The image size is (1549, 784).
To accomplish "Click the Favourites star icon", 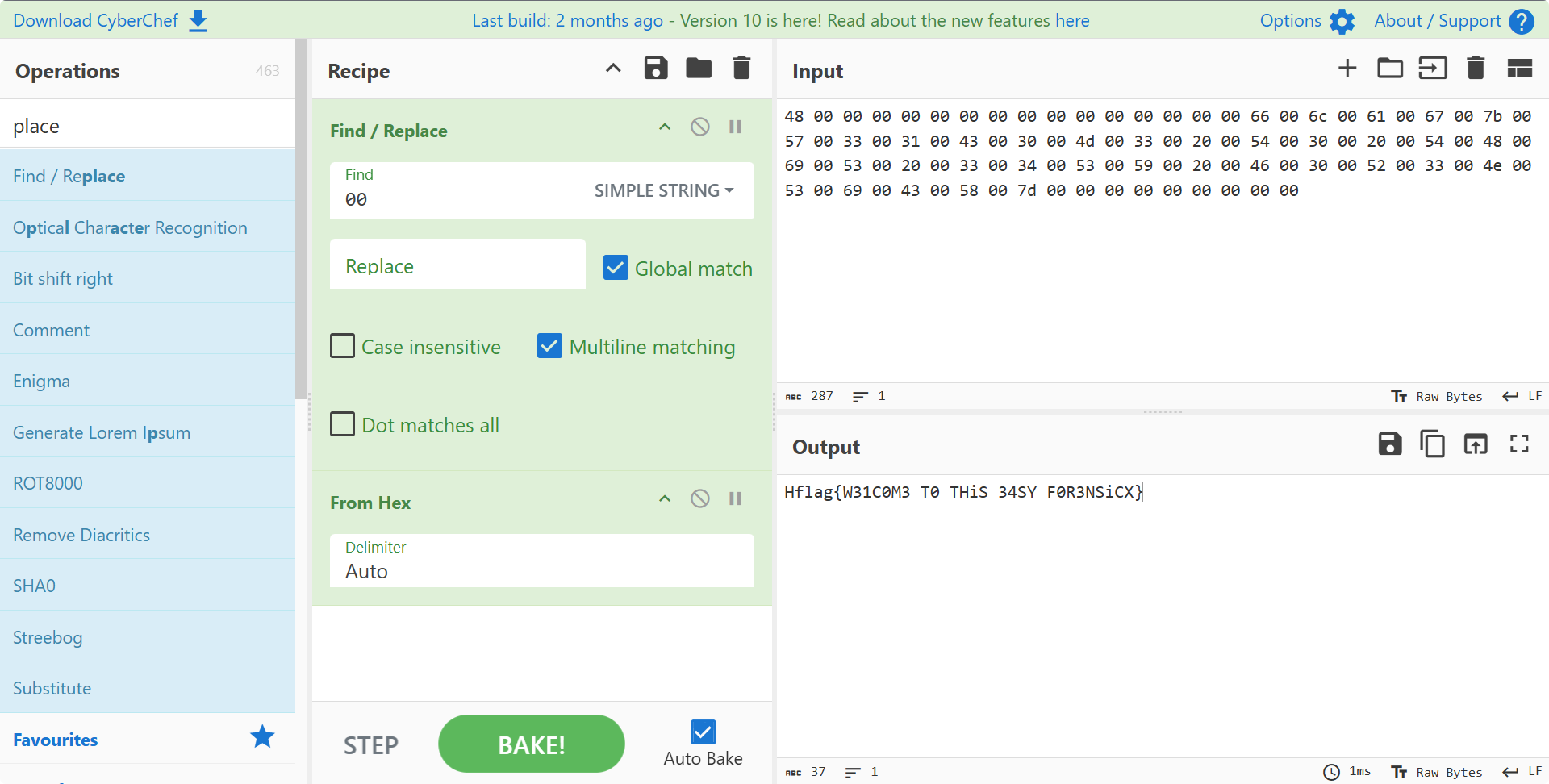I will pyautogui.click(x=262, y=736).
